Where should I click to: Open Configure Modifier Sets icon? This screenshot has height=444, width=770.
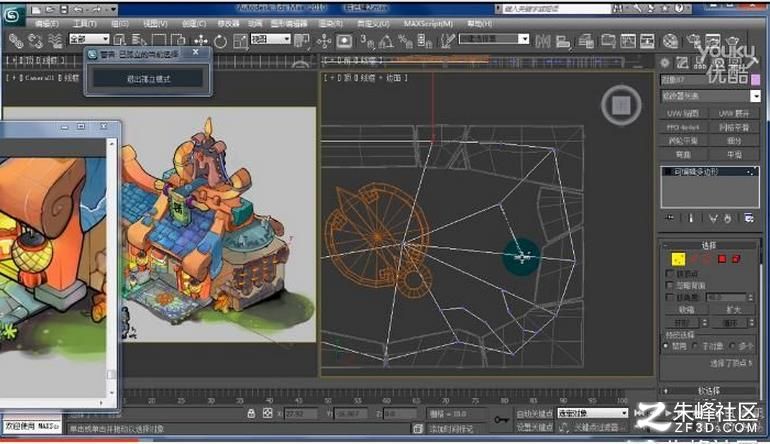(x=749, y=218)
